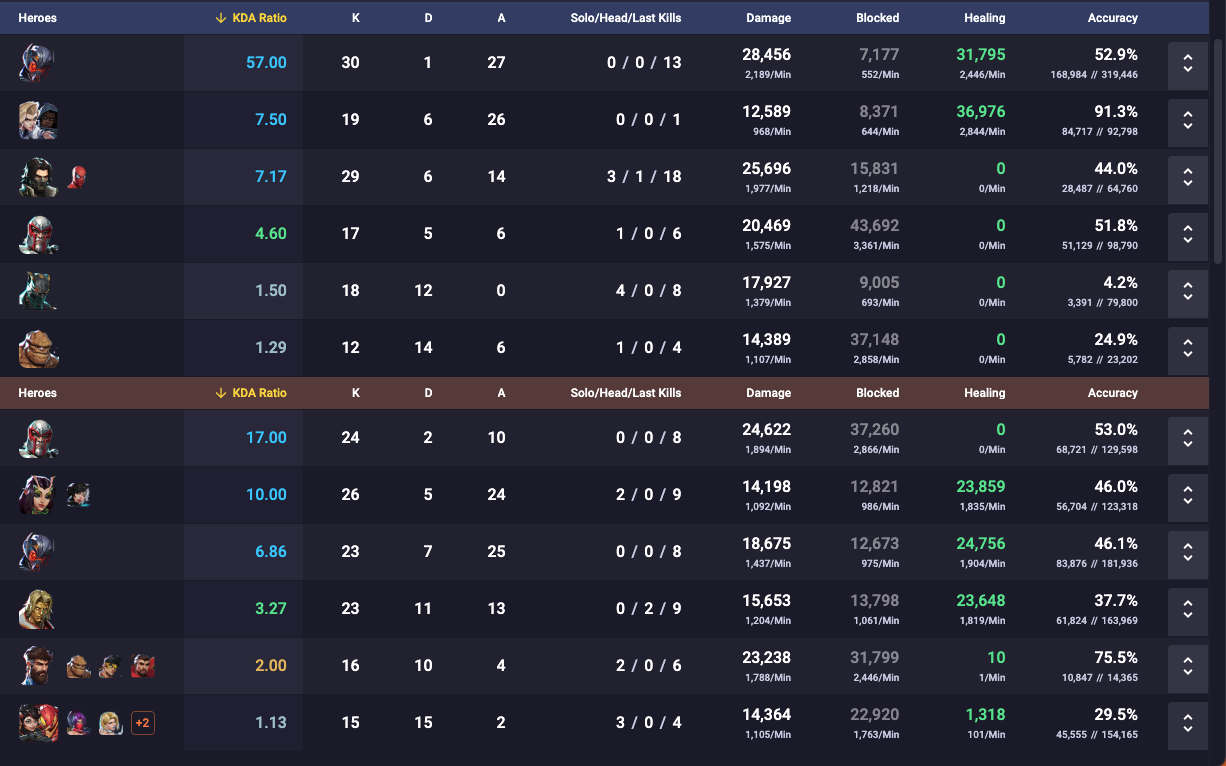Click the Mantis hero icon
1226x766 pixels.
(x=38, y=495)
